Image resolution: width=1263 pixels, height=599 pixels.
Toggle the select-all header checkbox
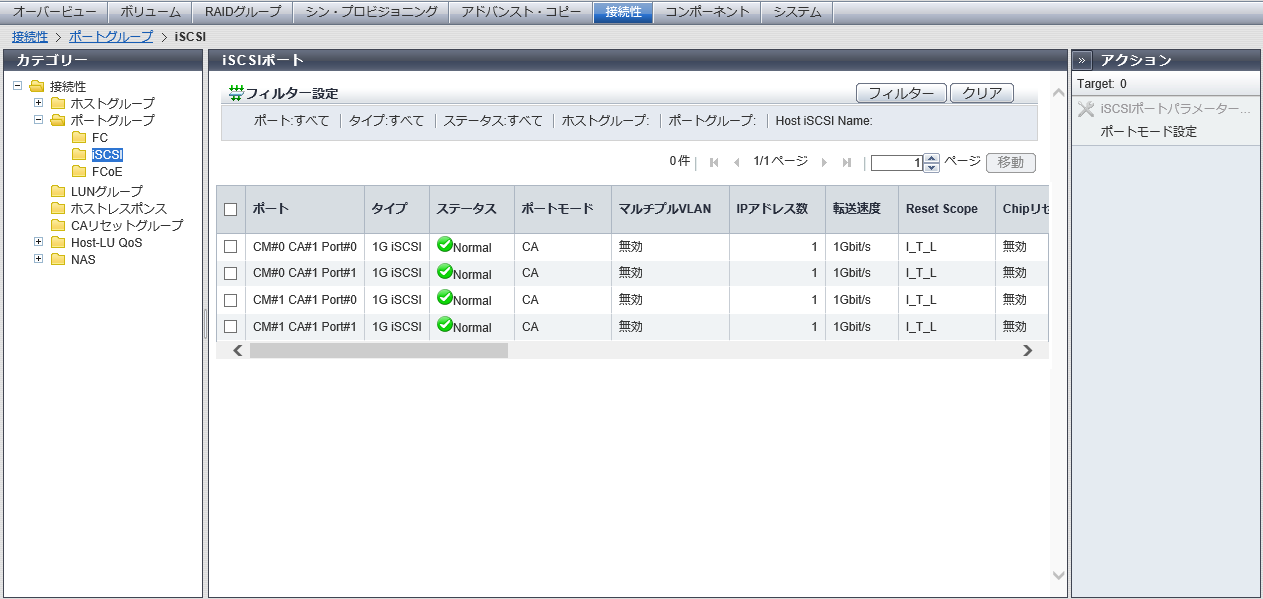click(231, 209)
